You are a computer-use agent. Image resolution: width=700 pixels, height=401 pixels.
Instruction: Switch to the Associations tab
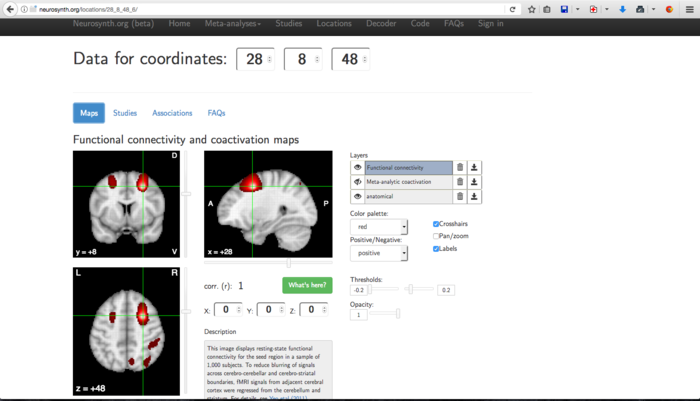tap(172, 113)
